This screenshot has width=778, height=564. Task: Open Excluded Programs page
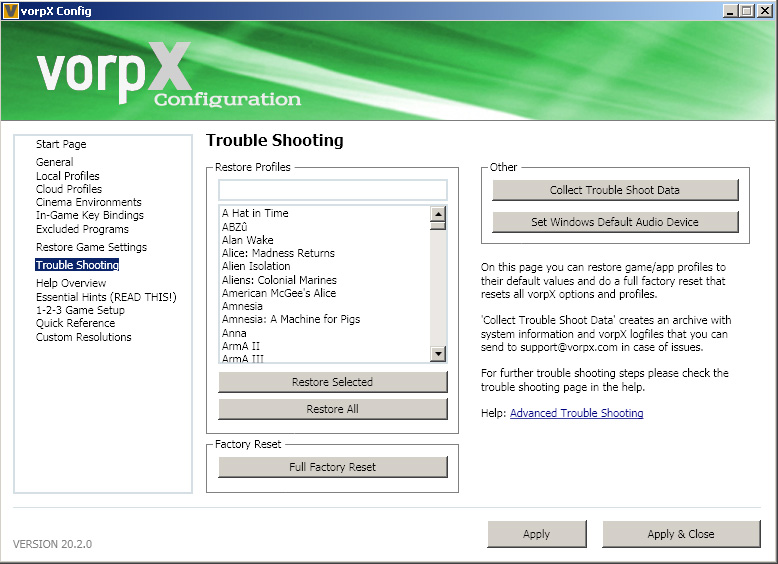[82, 229]
